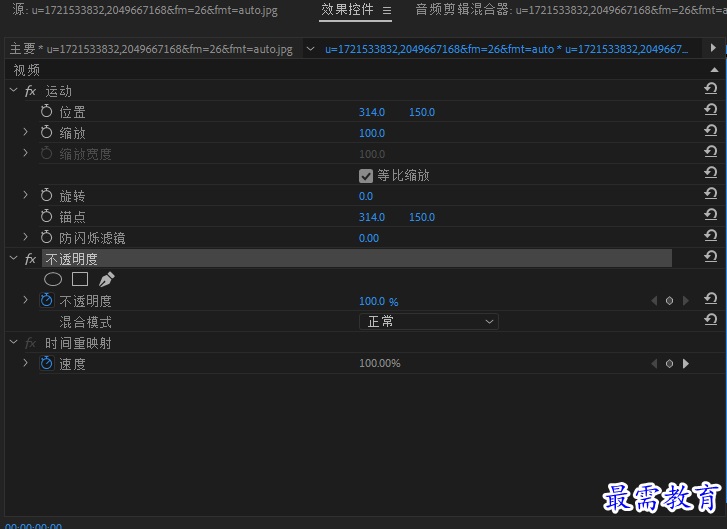Select the blue sequence clip tab
The height and width of the screenshot is (529, 727).
coord(506,49)
